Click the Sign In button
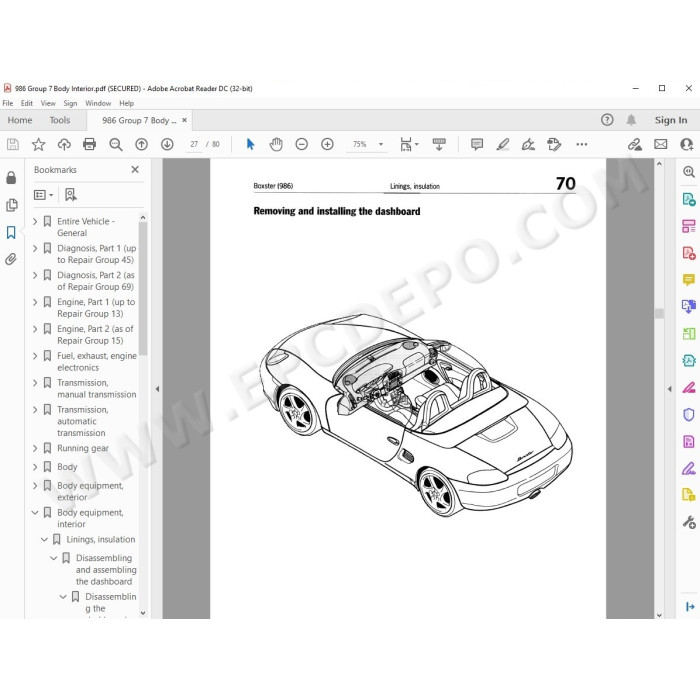The image size is (700, 700). [671, 120]
